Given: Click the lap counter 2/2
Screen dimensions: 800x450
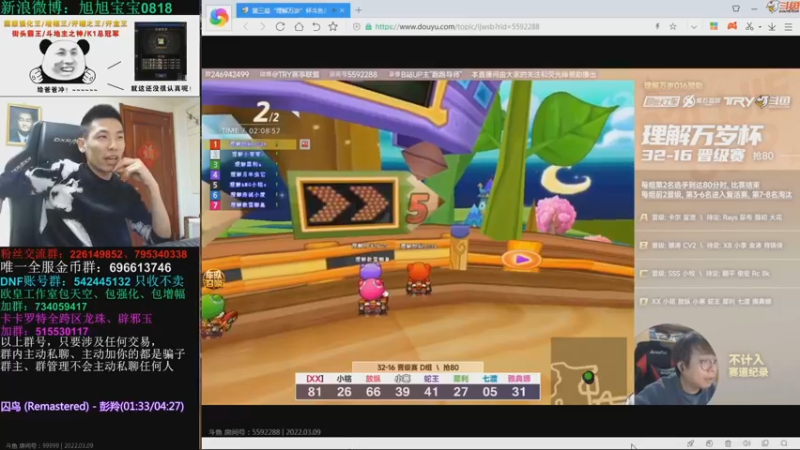Looking at the screenshot, I should (x=266, y=113).
